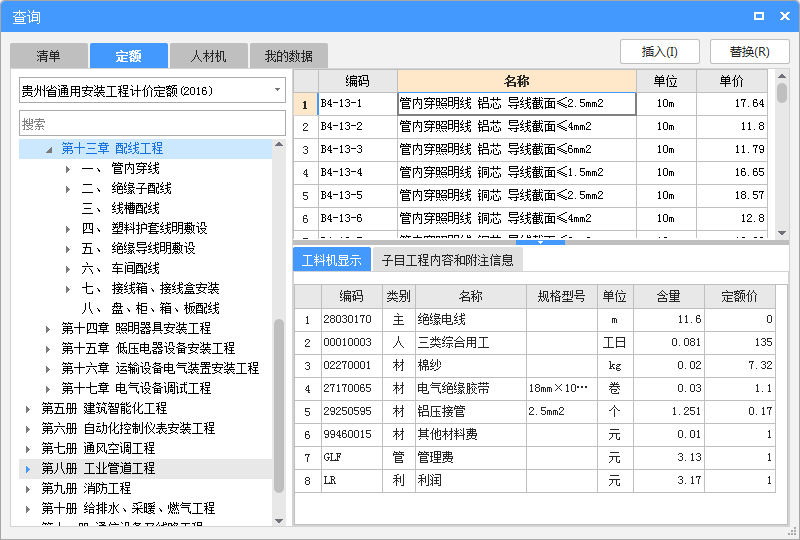
Task: Select row with code B4-13-3
Action: (x=531, y=149)
